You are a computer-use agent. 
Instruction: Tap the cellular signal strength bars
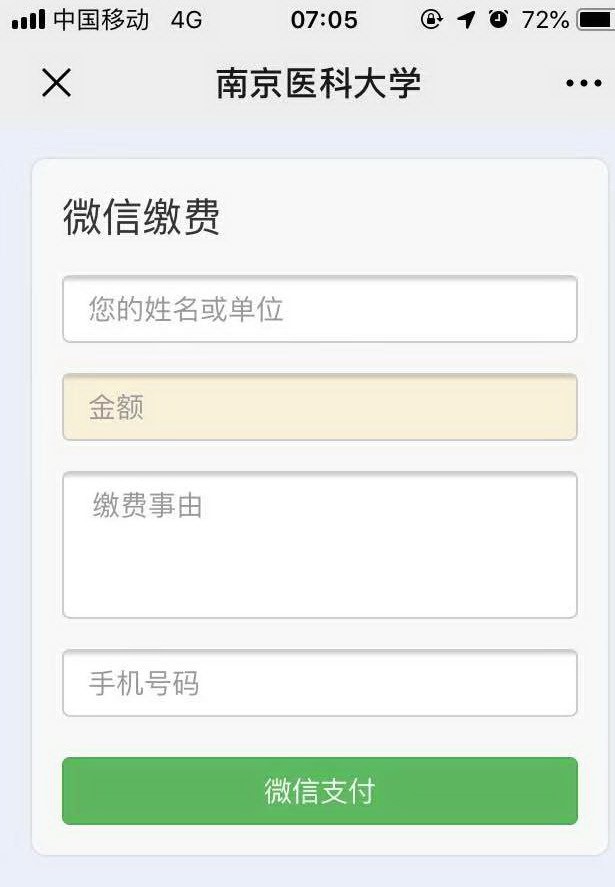click(x=28, y=20)
